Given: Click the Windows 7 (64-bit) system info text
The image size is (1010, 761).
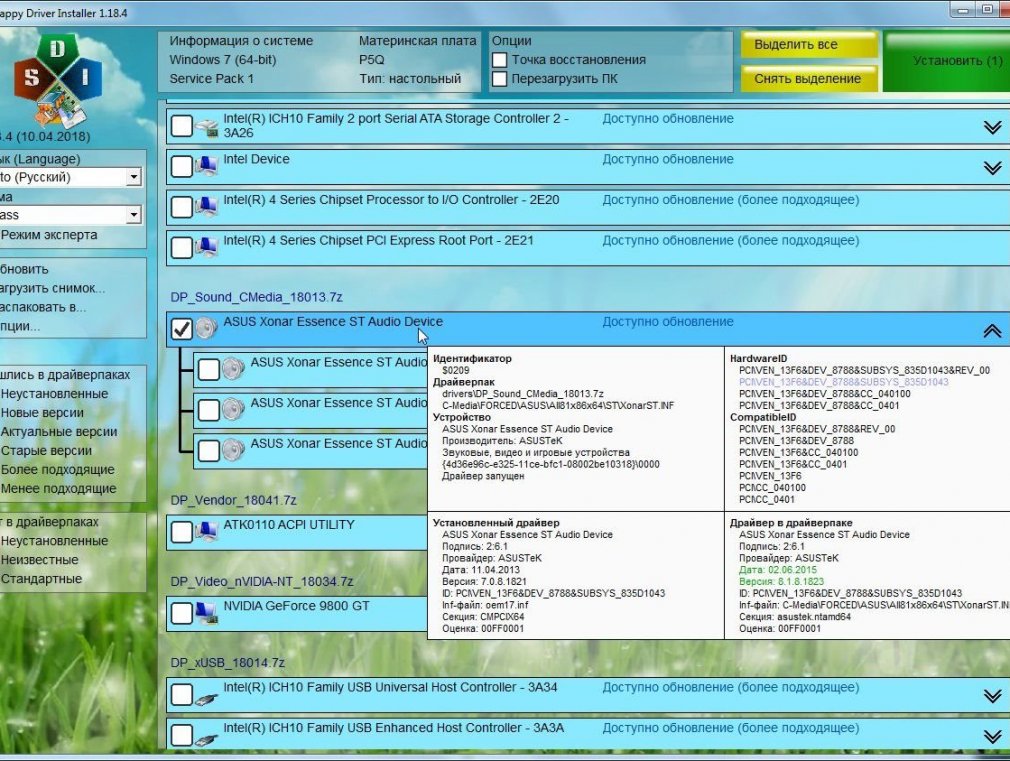Looking at the screenshot, I should [223, 60].
